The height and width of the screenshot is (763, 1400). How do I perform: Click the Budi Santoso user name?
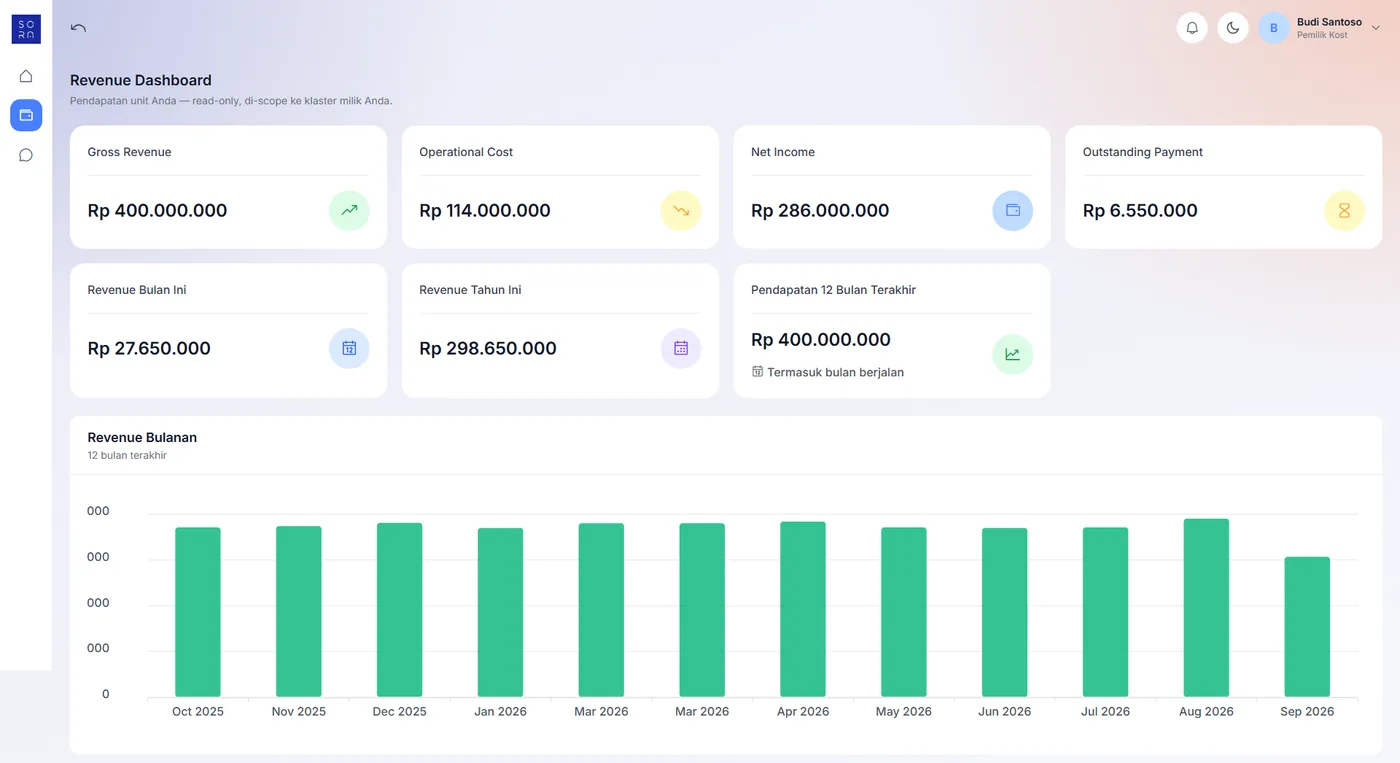[1329, 22]
